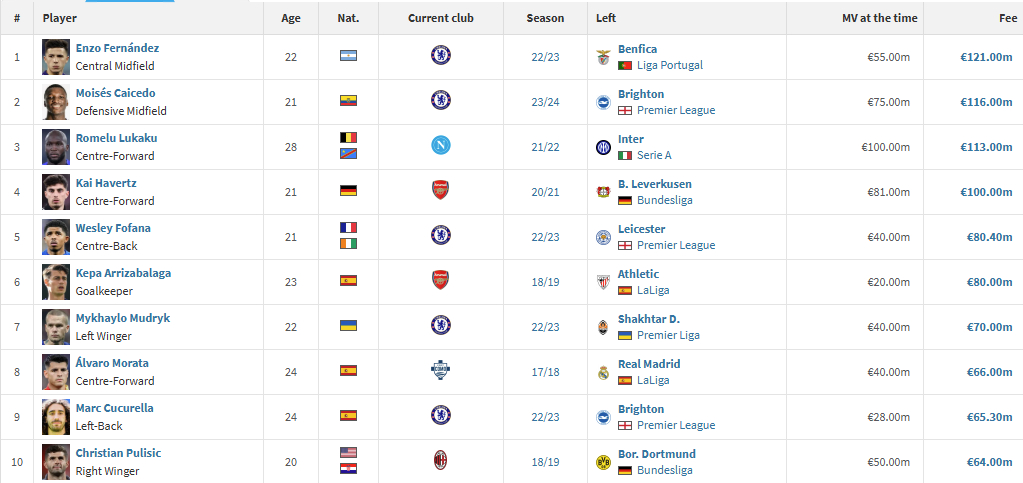
Task: Click Como crest in Morata's row
Action: tap(440, 370)
